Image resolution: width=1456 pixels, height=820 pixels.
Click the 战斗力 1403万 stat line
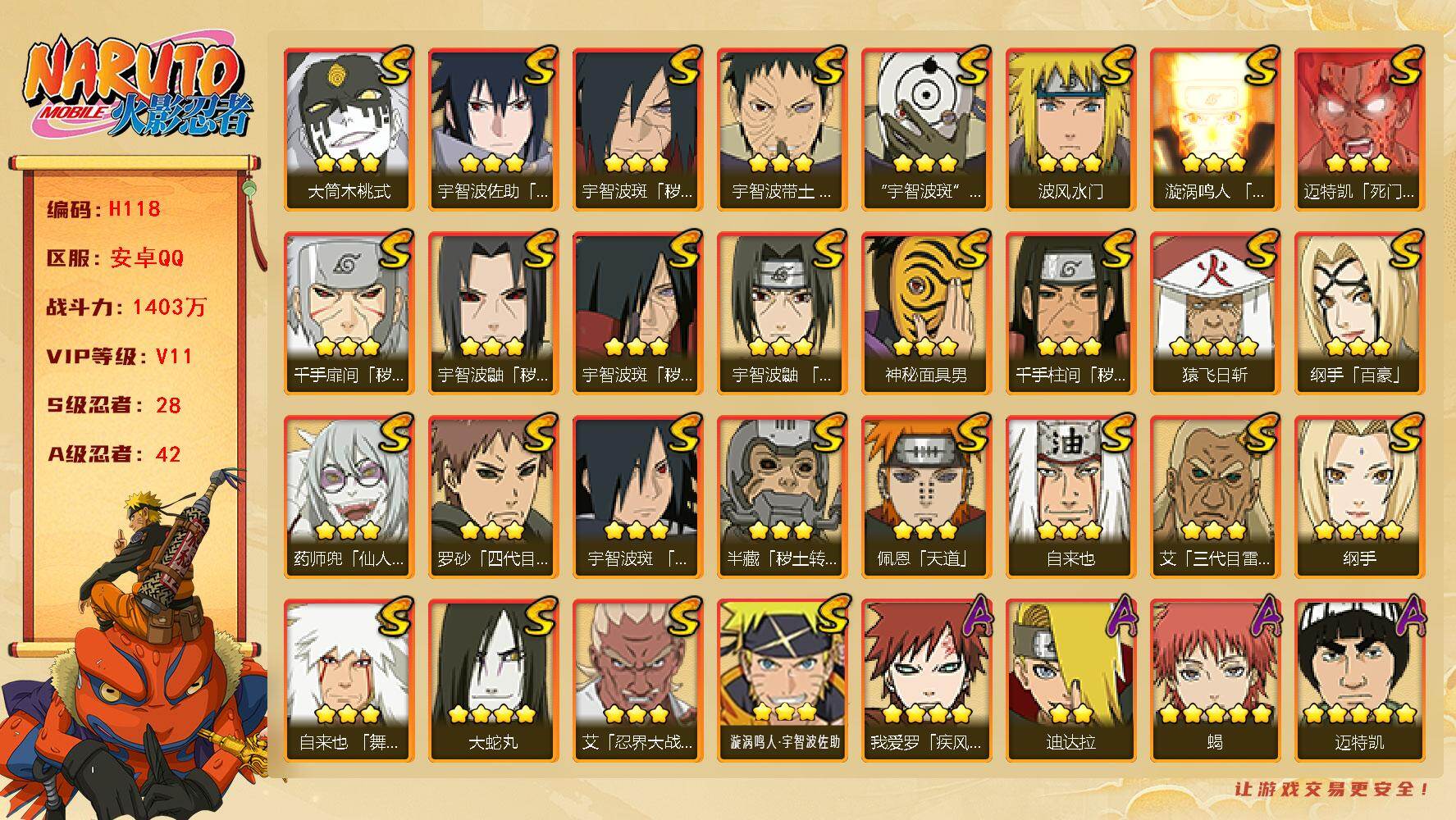126,307
